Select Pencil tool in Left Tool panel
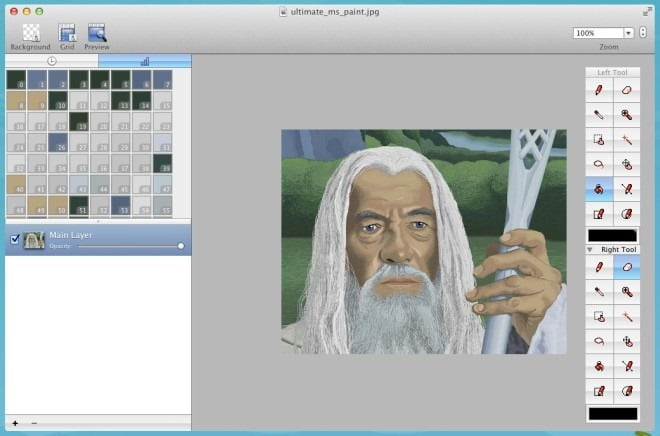Image resolution: width=660 pixels, height=436 pixels. click(599, 90)
